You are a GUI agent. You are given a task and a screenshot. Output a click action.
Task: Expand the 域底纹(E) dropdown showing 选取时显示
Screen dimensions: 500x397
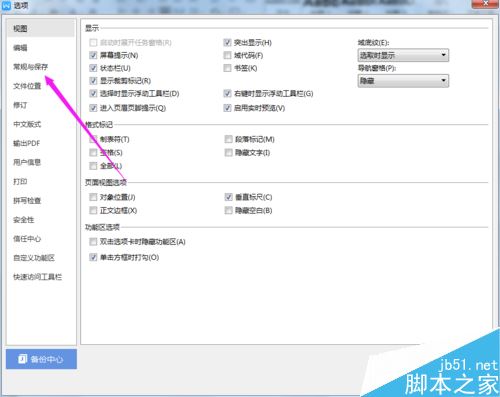[x=403, y=55]
